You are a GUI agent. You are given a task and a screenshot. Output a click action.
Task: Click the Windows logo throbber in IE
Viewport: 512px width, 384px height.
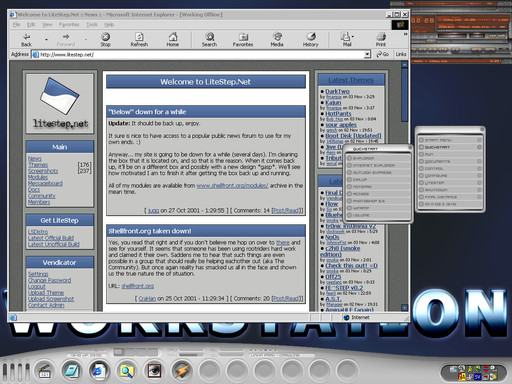coord(400,24)
